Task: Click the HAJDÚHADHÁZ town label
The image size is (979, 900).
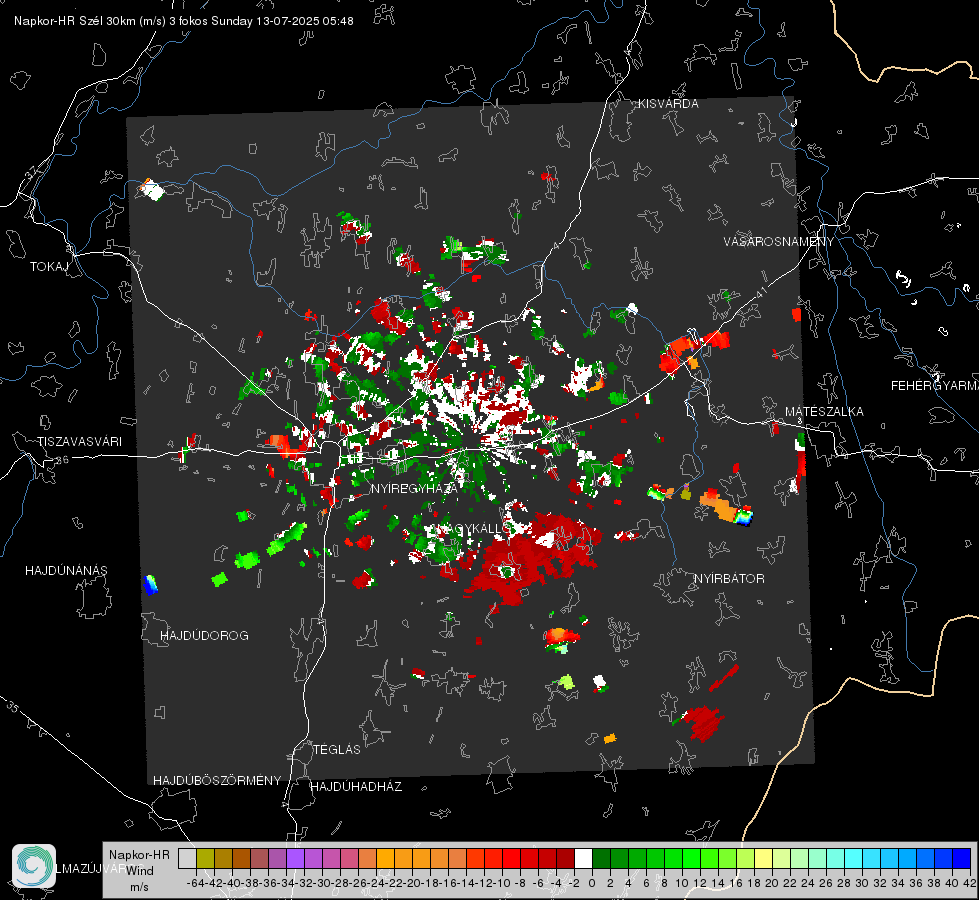Action: click(356, 787)
